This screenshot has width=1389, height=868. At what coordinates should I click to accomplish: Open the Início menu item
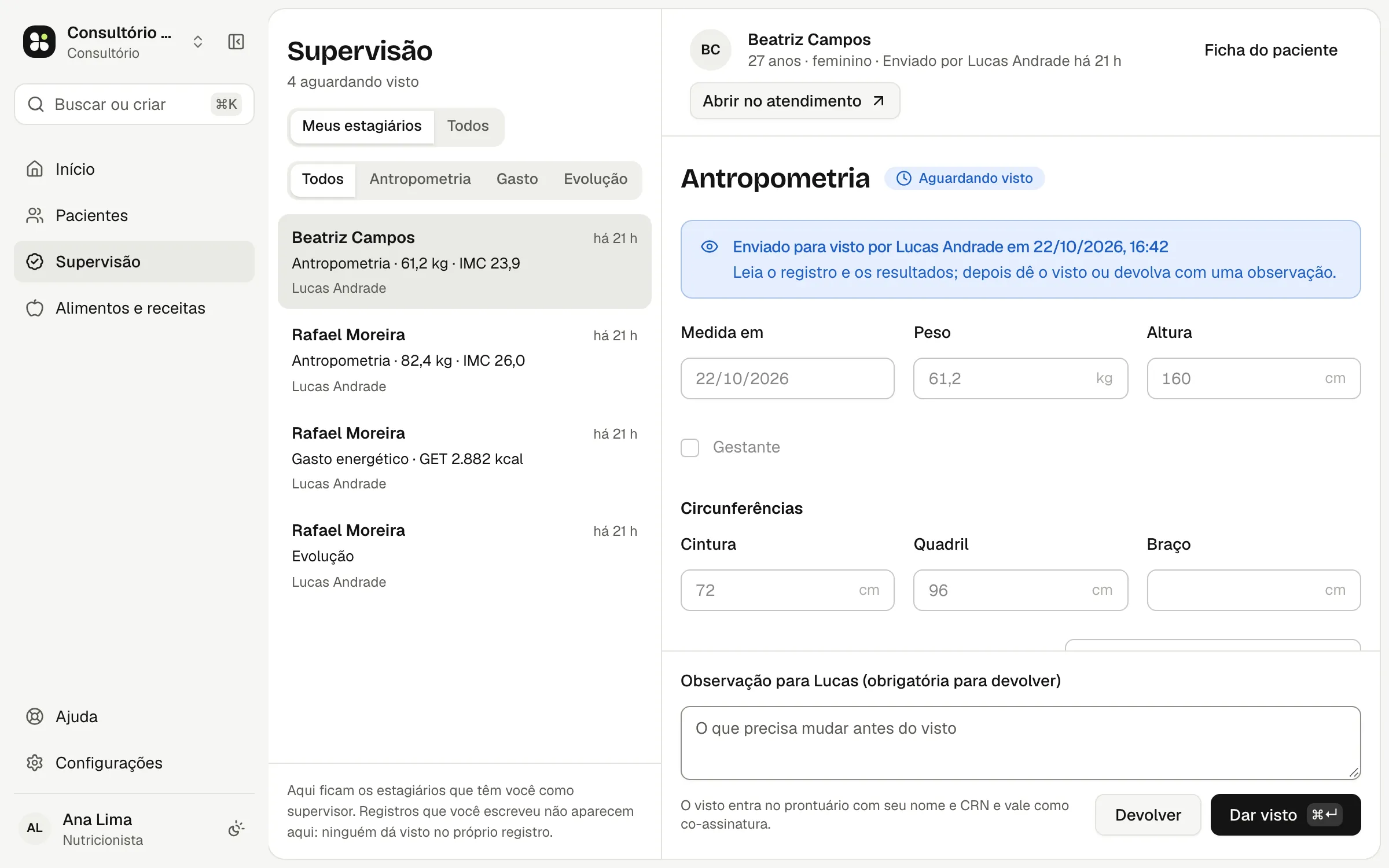coord(134,169)
